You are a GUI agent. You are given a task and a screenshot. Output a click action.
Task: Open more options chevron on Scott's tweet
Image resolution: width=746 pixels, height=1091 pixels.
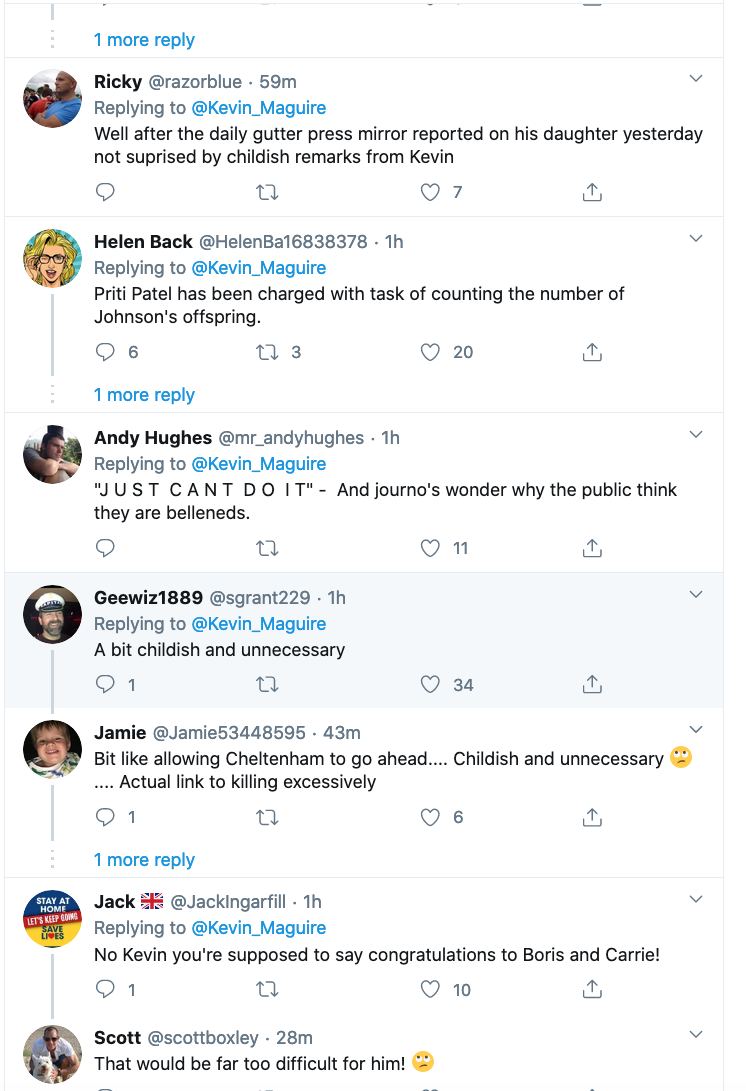coord(697,1035)
